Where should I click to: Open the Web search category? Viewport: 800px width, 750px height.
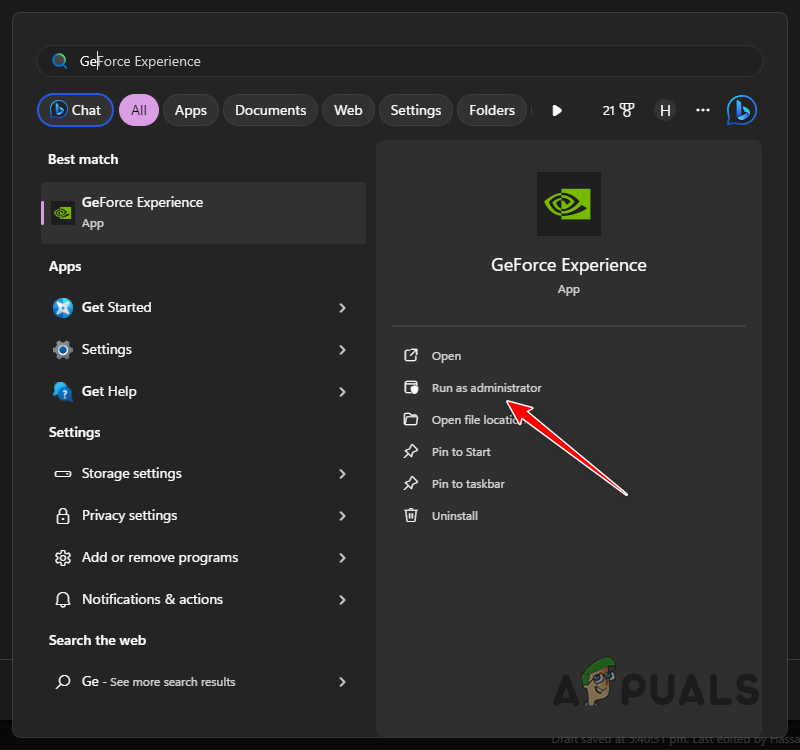(x=348, y=110)
